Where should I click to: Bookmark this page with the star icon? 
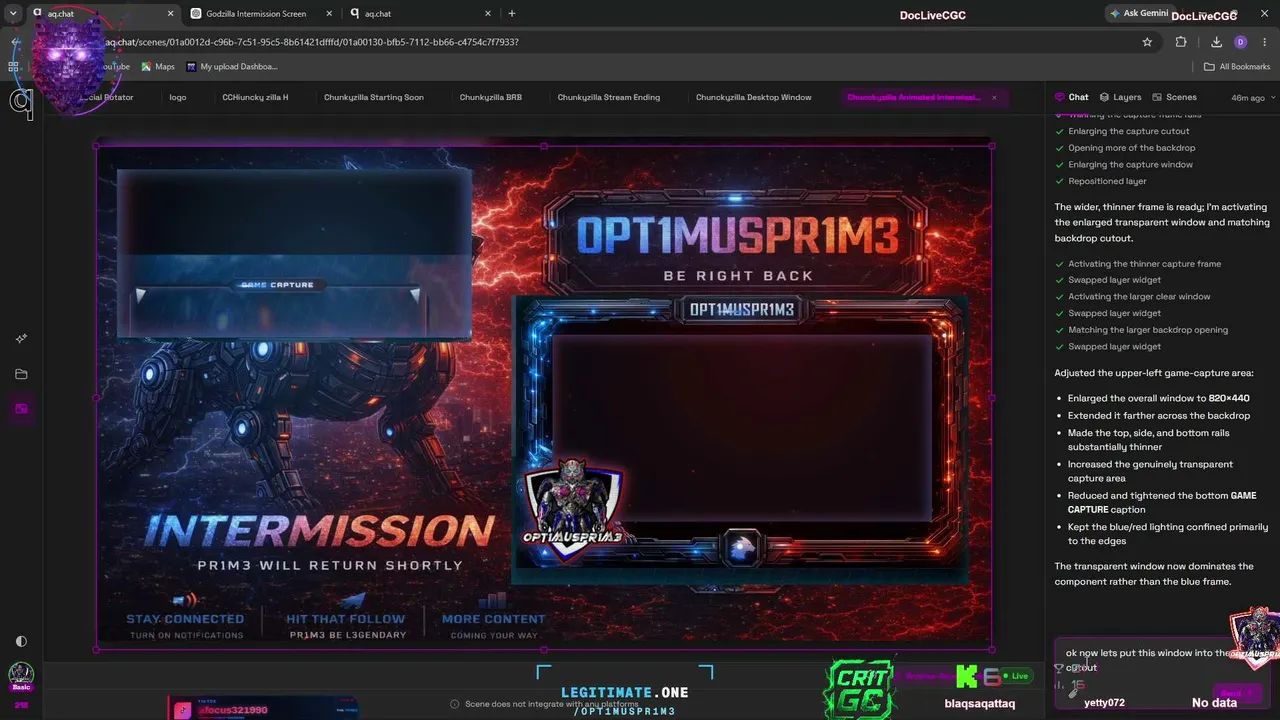tap(1147, 42)
